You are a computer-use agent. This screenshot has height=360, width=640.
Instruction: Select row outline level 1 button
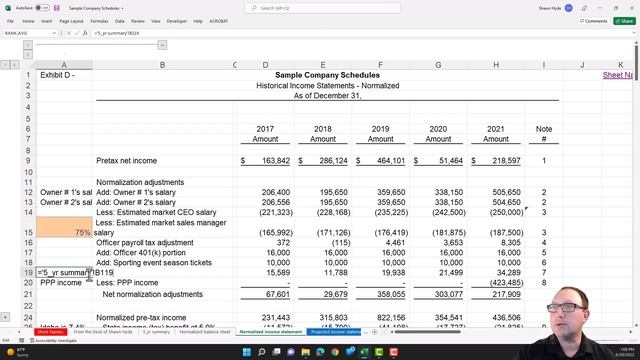5,64
